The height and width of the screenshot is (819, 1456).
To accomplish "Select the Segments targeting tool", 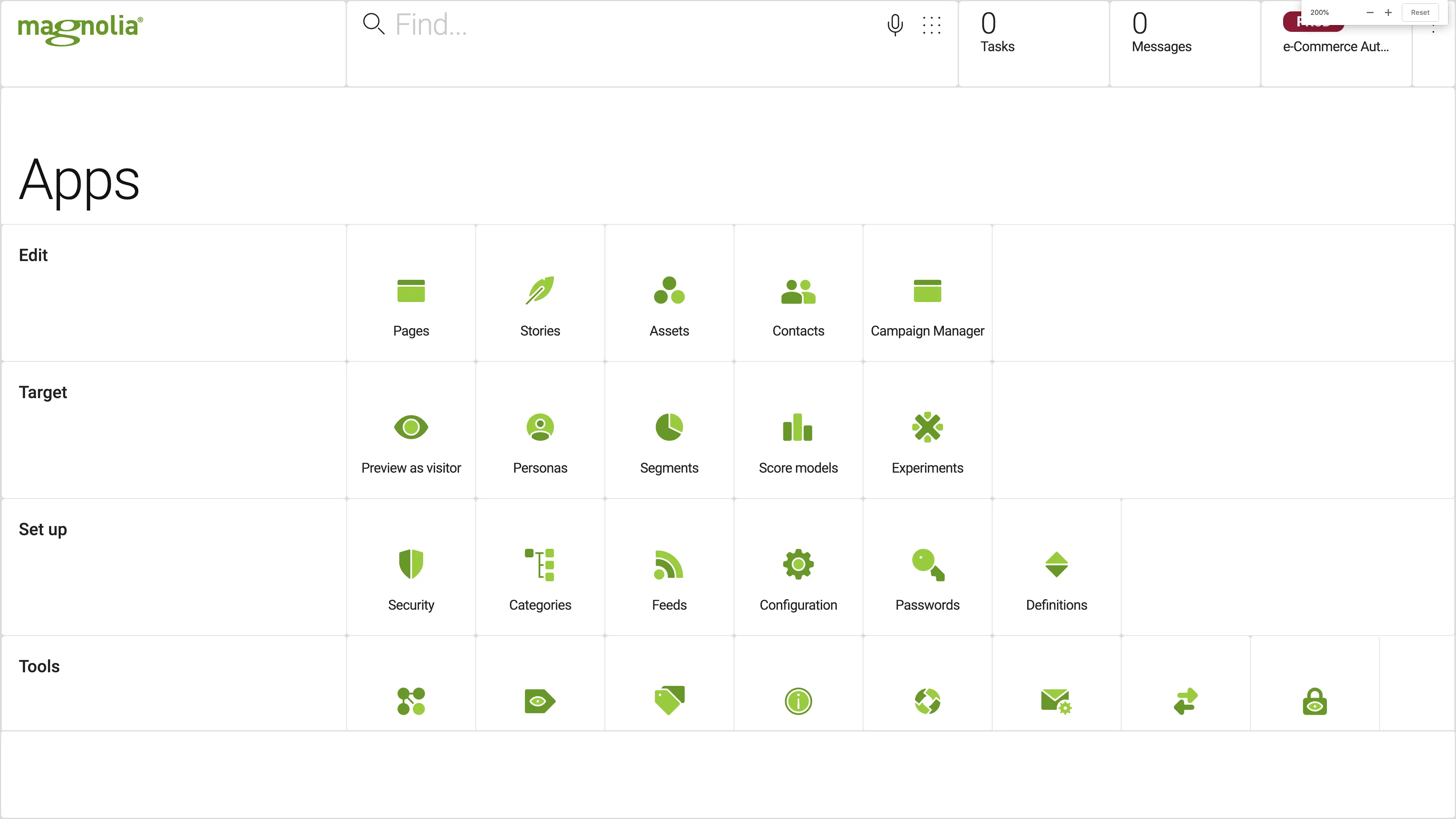I will (x=669, y=440).
